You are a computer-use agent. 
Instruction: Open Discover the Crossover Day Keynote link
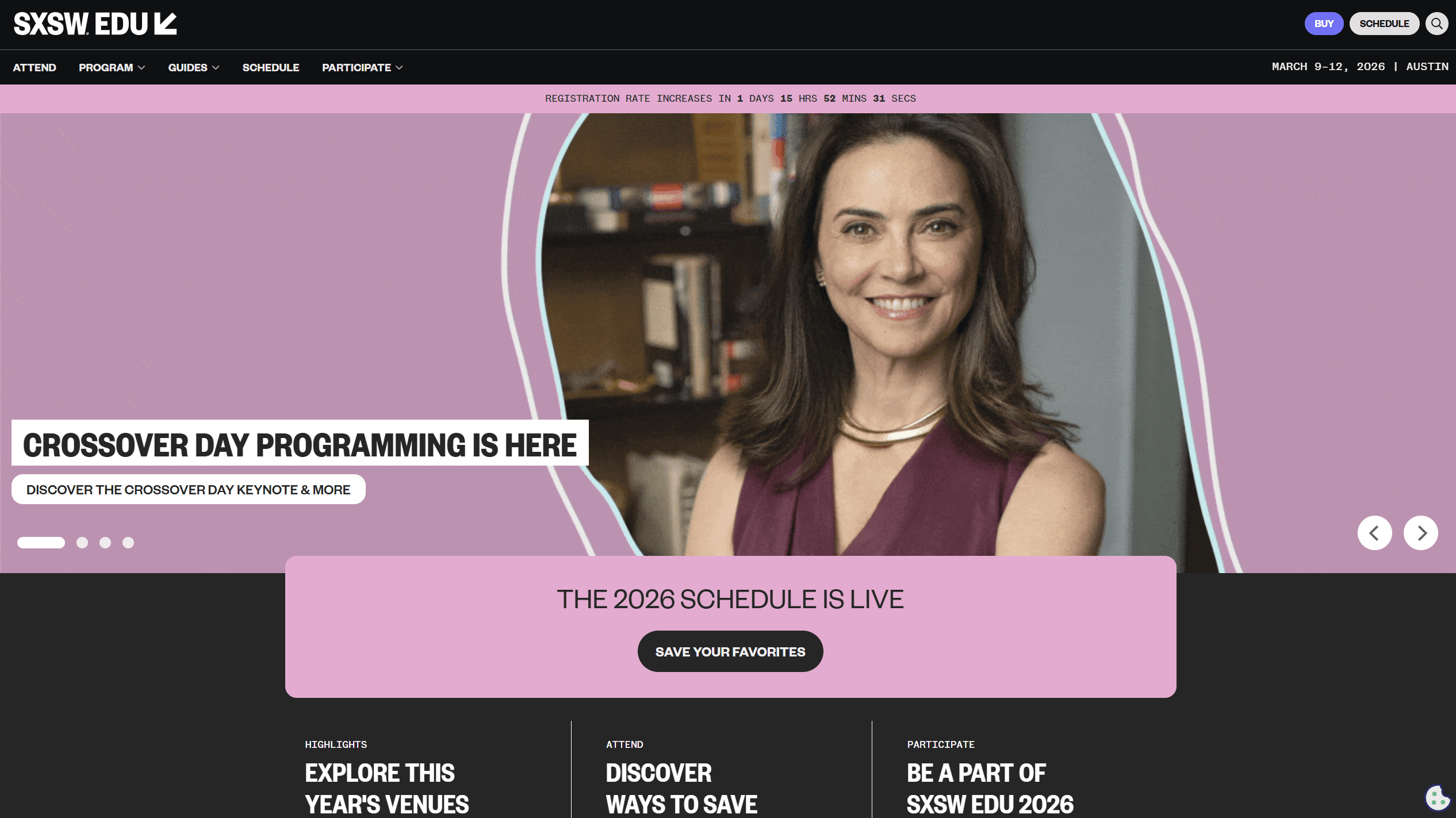189,489
